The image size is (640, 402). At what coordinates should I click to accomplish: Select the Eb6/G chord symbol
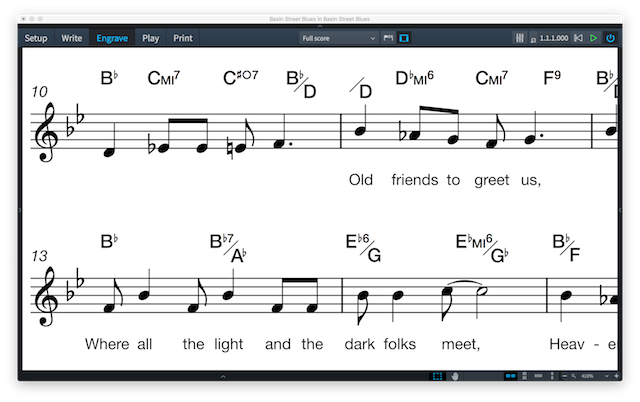[363, 248]
